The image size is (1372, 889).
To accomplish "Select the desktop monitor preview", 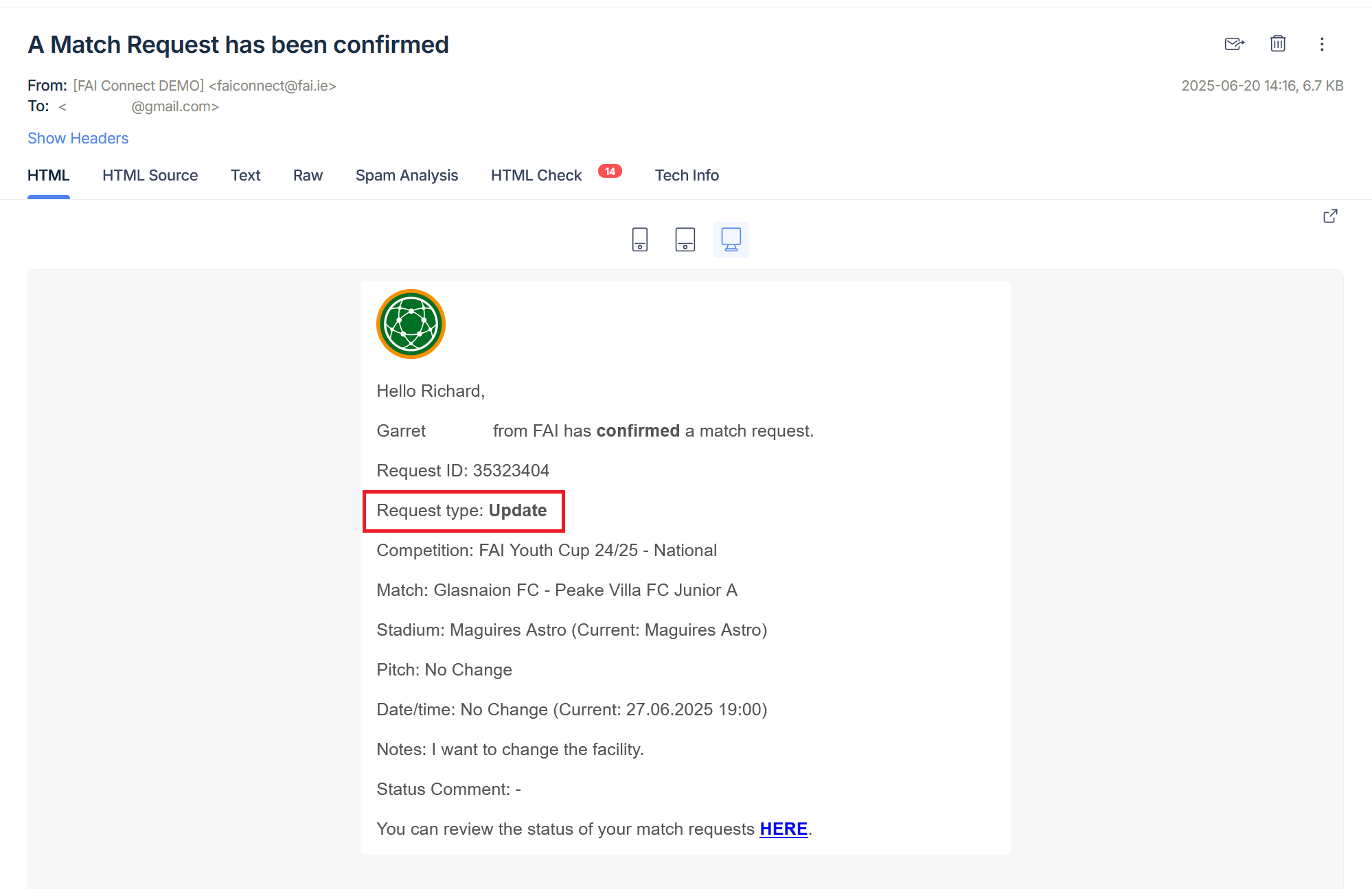I will (731, 240).
